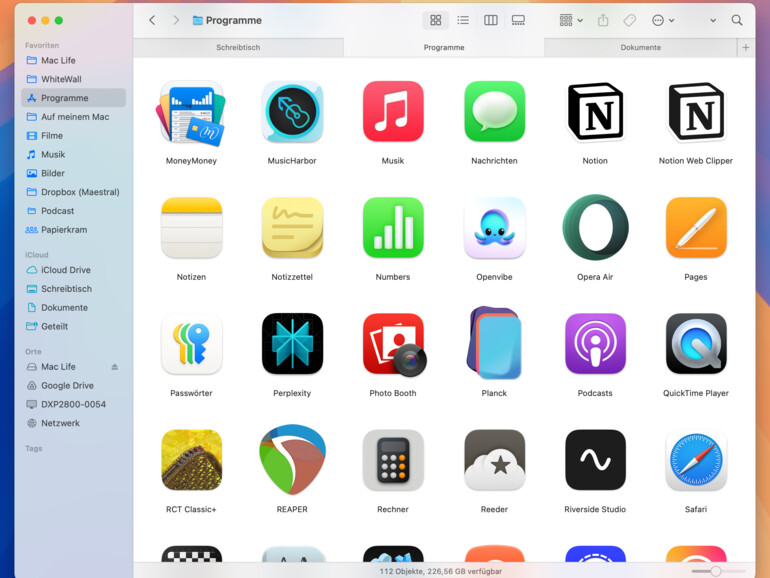The height and width of the screenshot is (578, 770).
Task: Open Dropbox (Maestral) in sidebar
Action: coord(74,192)
